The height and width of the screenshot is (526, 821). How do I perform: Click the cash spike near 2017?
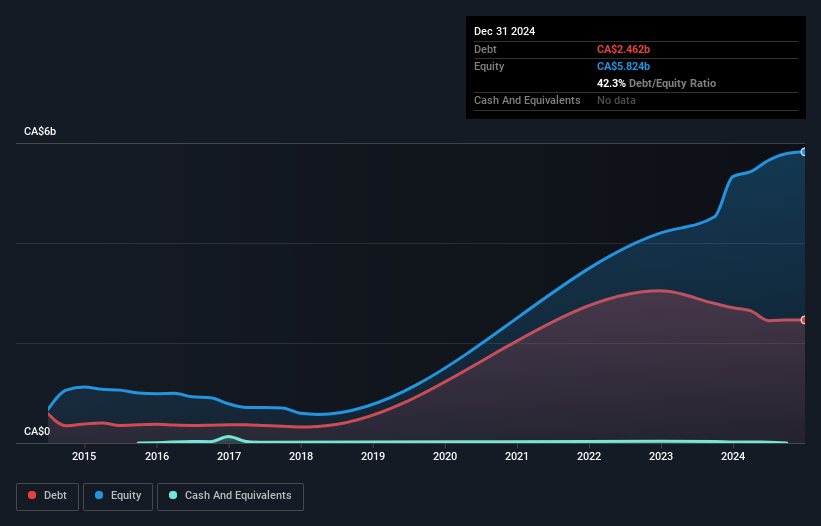tap(229, 437)
